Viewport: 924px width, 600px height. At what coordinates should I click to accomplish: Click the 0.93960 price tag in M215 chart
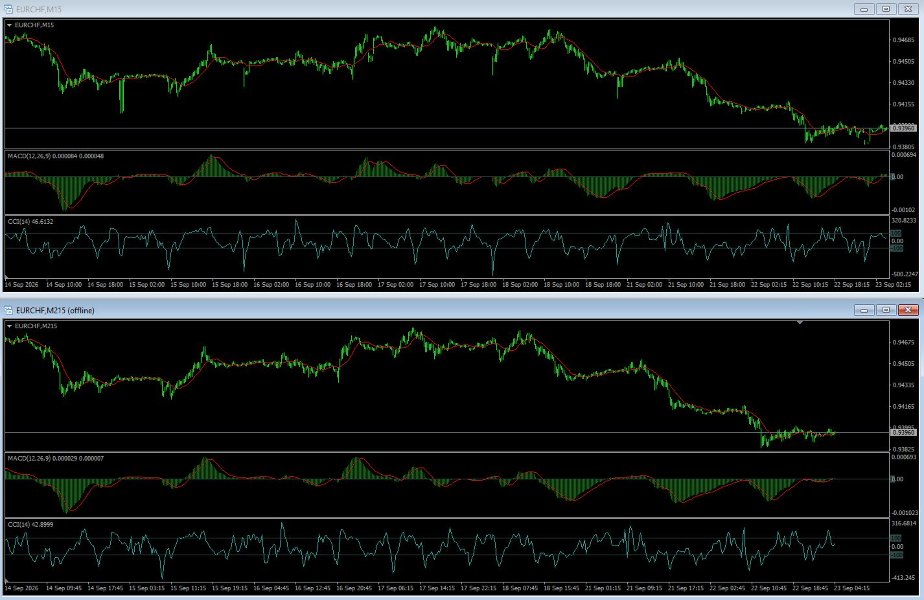(903, 433)
